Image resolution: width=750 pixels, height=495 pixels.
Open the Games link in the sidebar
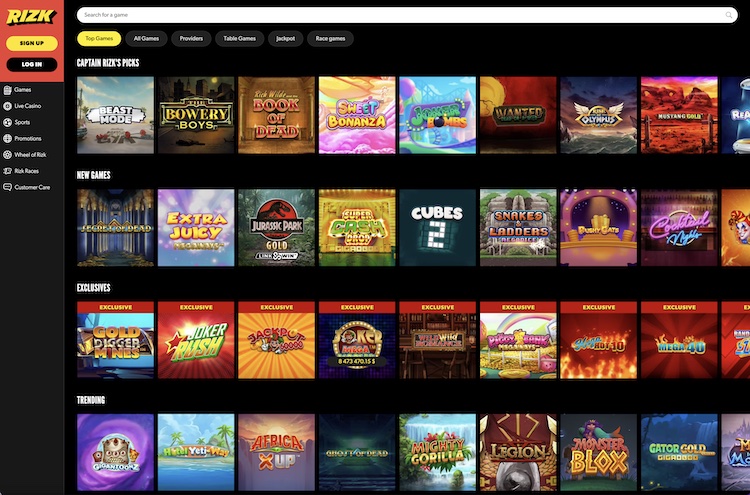click(22, 90)
